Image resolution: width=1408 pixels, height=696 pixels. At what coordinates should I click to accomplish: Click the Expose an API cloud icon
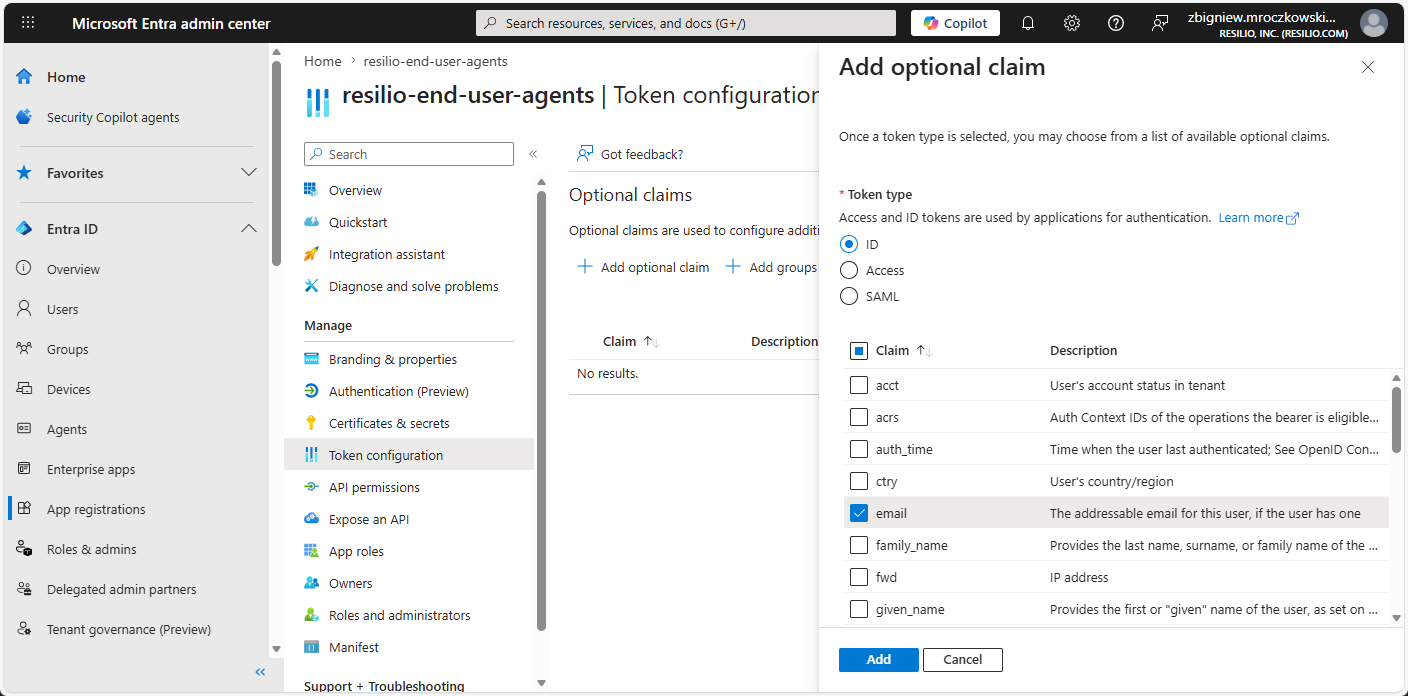point(311,519)
